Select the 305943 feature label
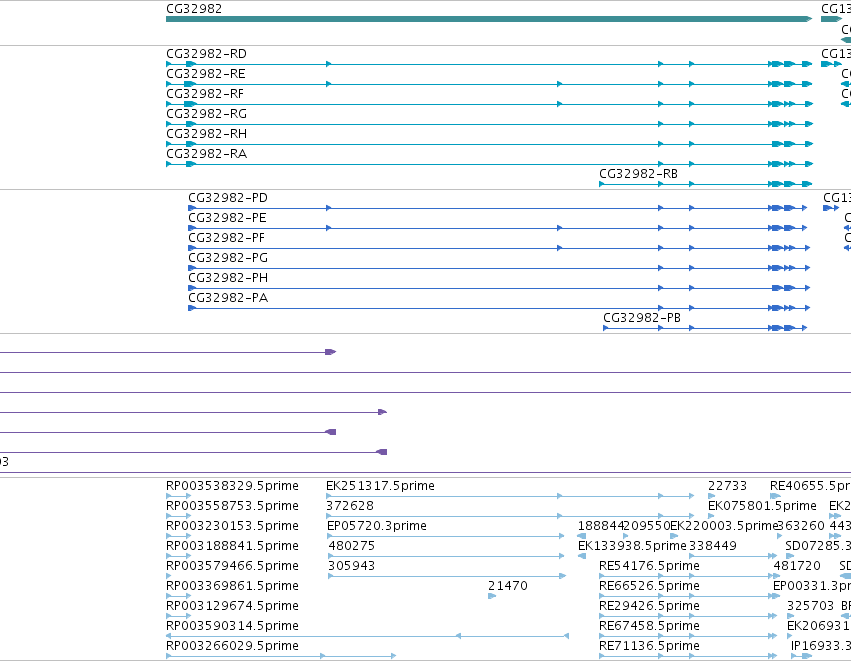Screen dimensions: 851x661 (x=352, y=566)
